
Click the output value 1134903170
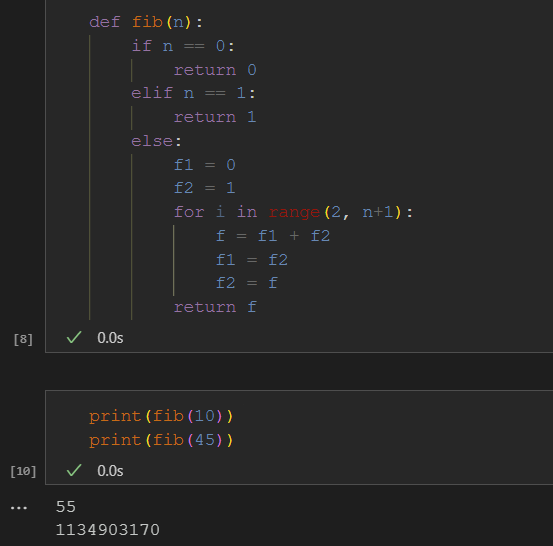point(108,530)
